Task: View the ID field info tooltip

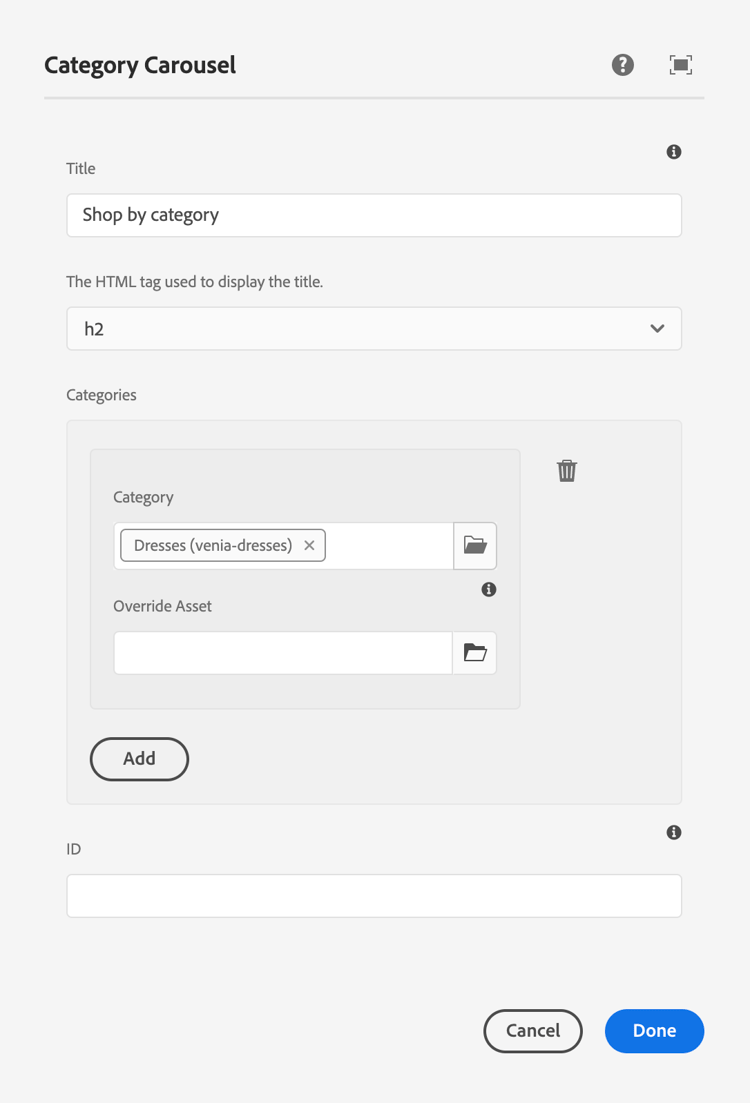Action: click(673, 831)
